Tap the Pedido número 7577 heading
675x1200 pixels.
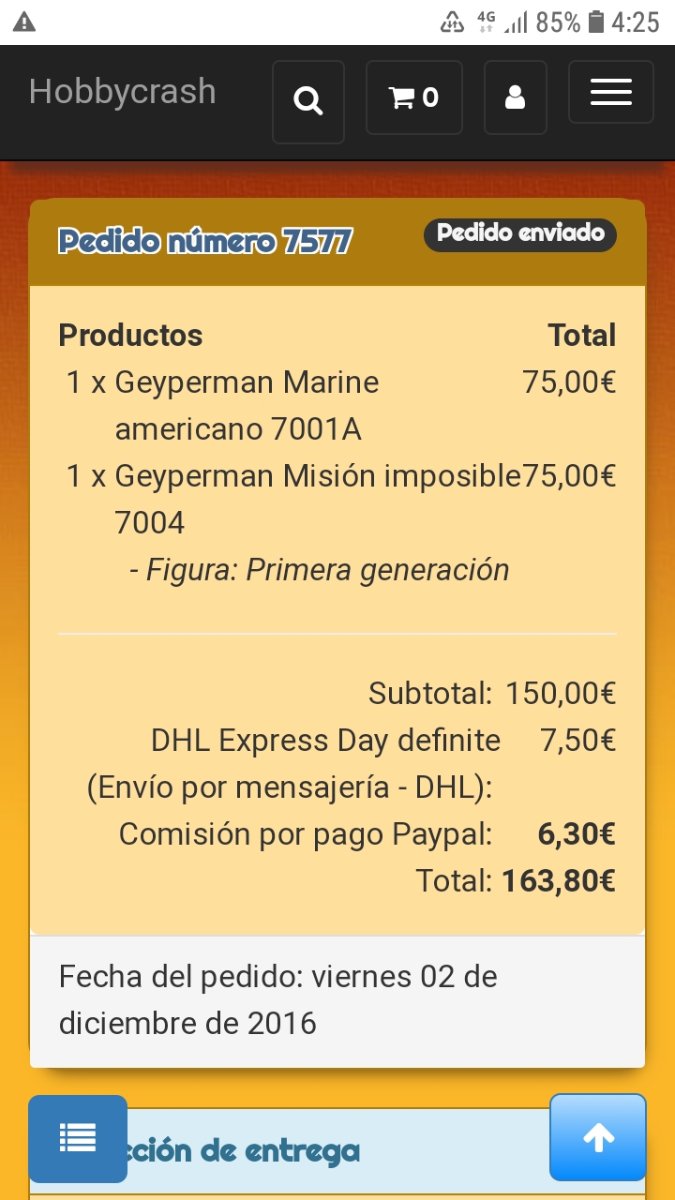(x=205, y=241)
